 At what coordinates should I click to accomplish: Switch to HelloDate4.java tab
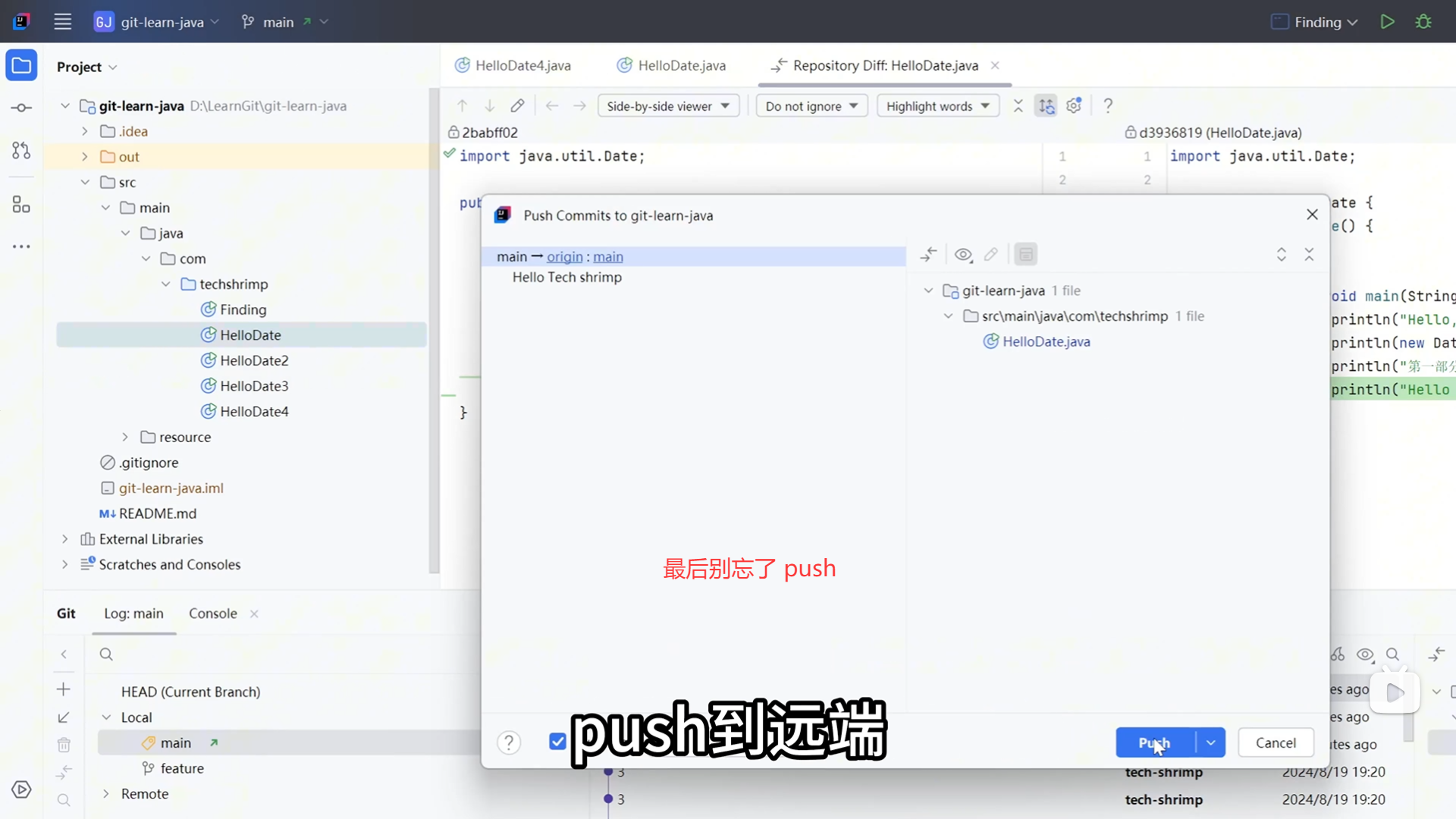[x=513, y=66]
